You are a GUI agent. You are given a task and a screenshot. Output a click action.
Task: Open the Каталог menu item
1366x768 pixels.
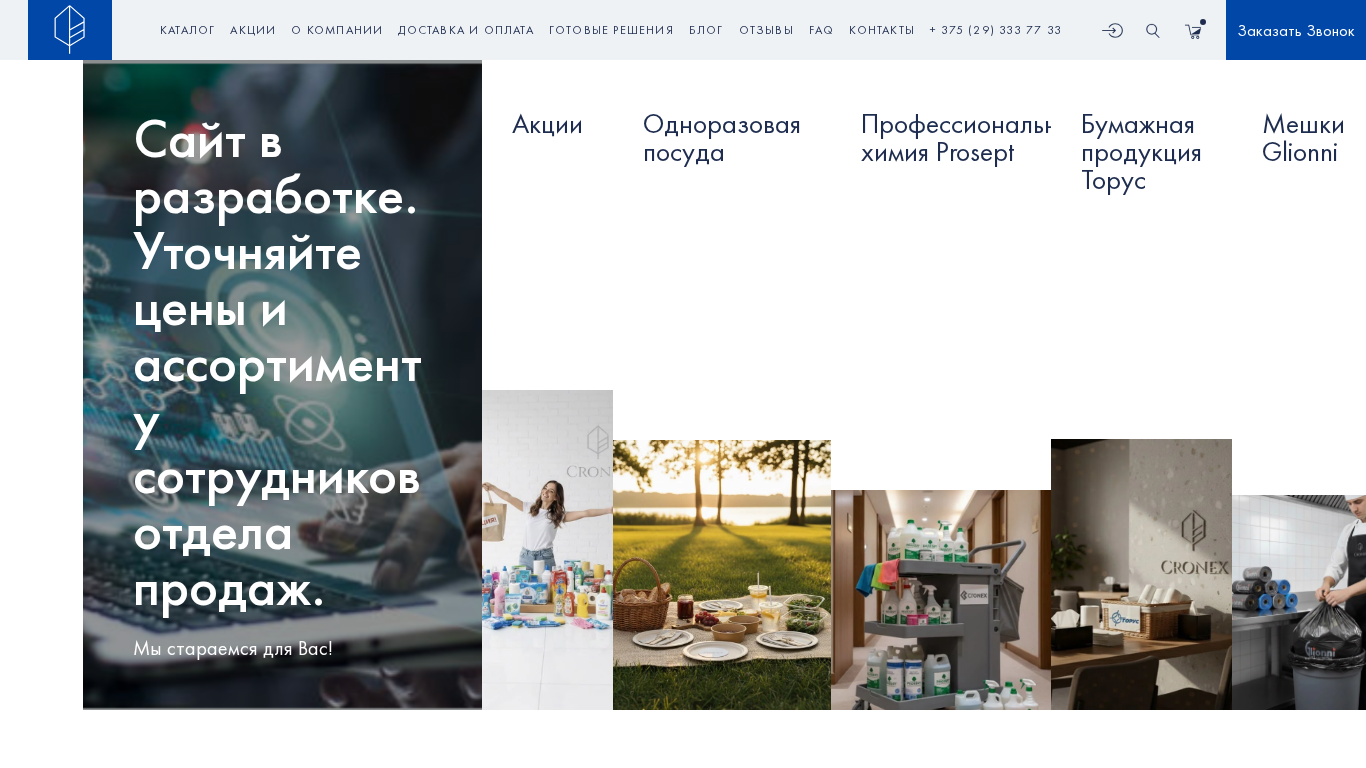(x=188, y=30)
